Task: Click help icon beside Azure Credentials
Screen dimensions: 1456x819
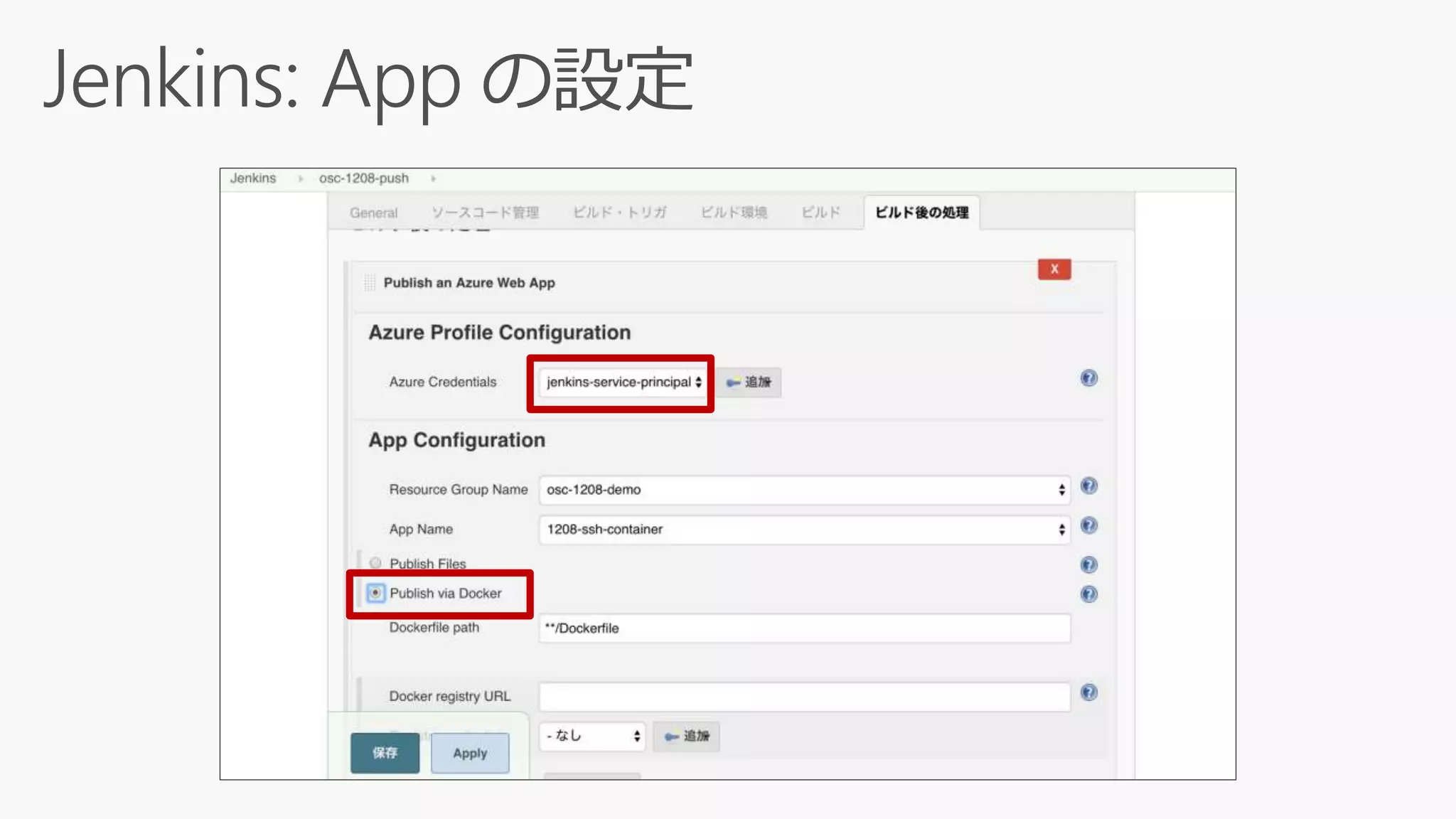Action: point(1088,378)
